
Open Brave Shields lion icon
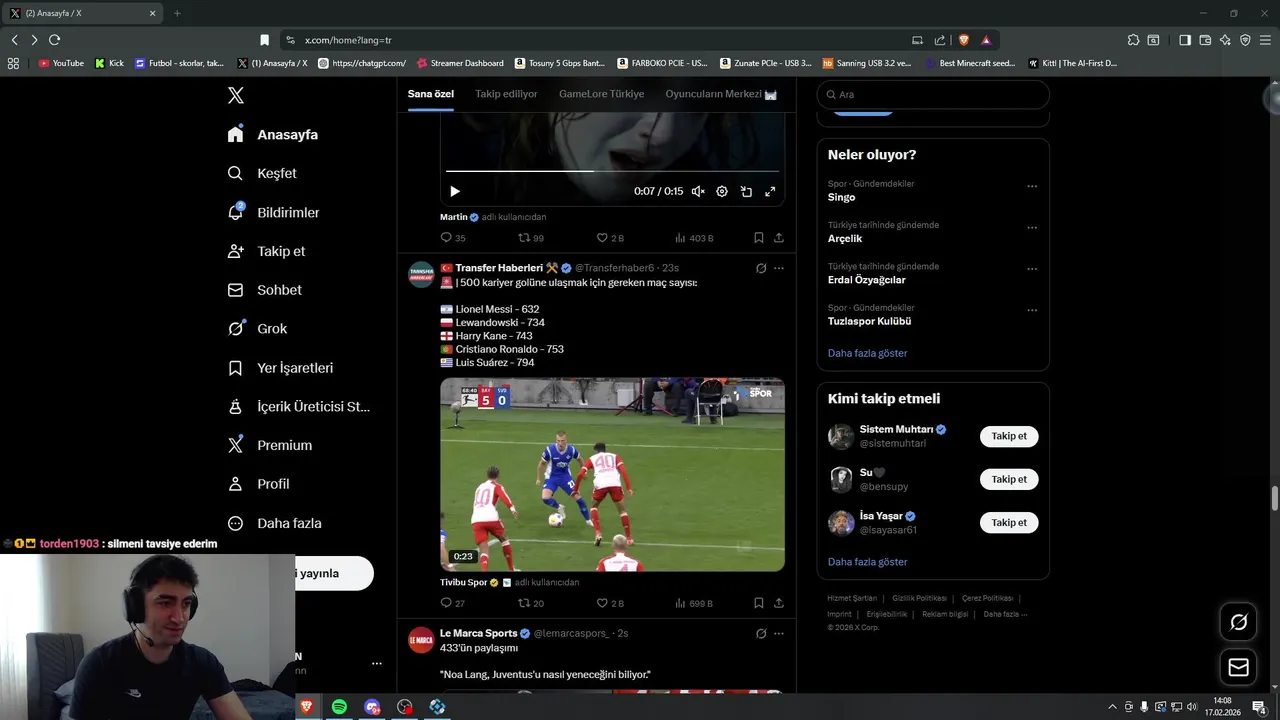click(964, 40)
